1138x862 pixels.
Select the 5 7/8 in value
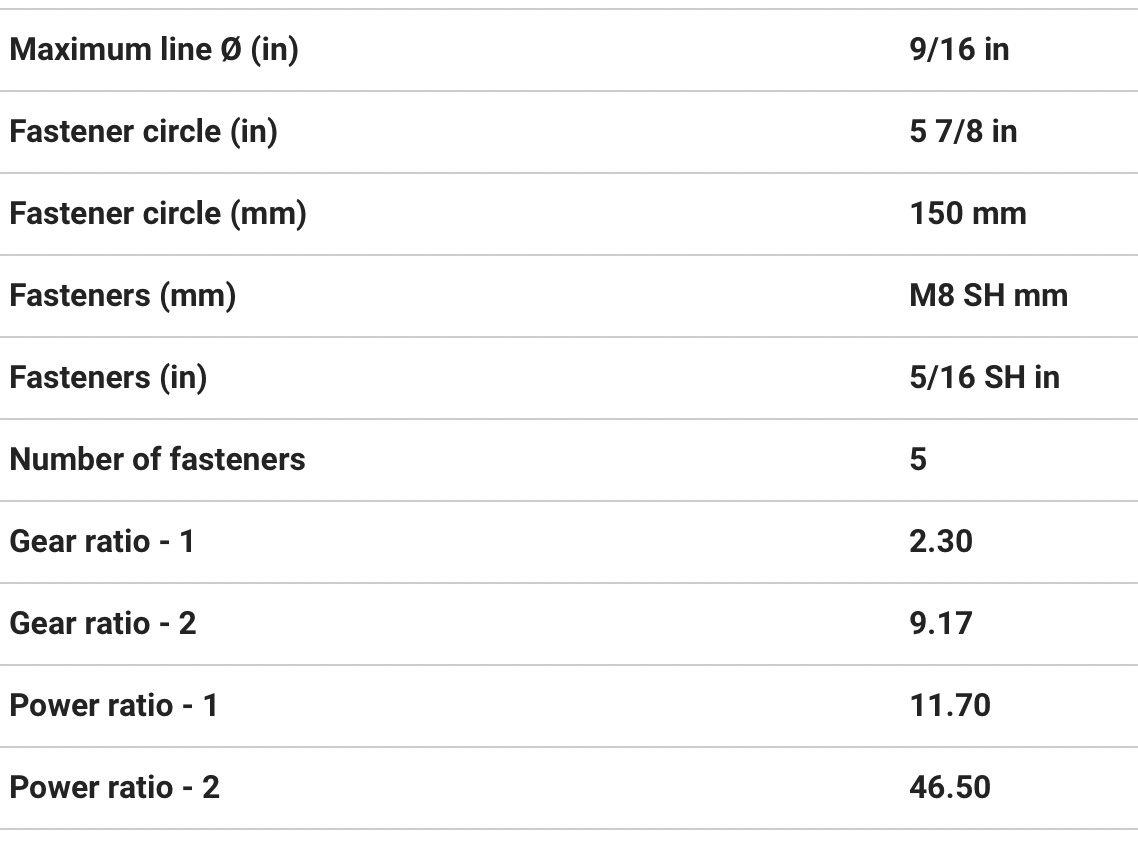[x=963, y=132]
